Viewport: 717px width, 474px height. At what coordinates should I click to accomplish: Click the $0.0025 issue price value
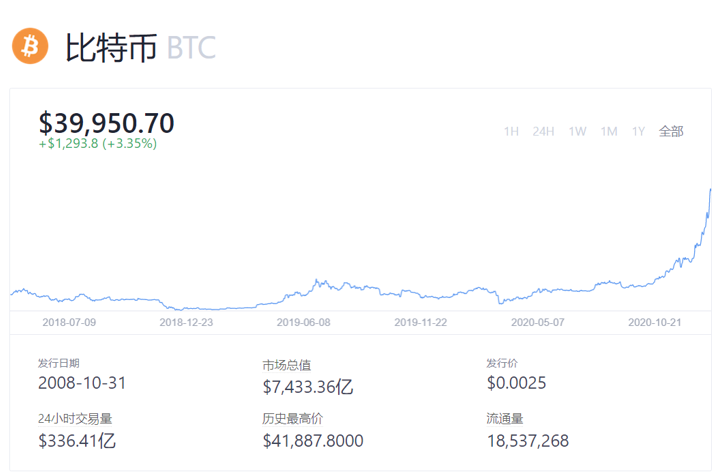coord(516,383)
